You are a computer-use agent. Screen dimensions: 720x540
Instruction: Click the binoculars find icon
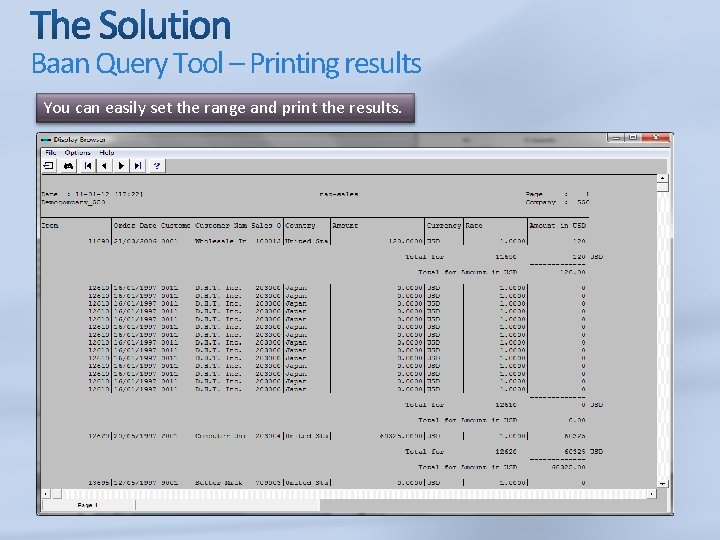click(x=68, y=166)
